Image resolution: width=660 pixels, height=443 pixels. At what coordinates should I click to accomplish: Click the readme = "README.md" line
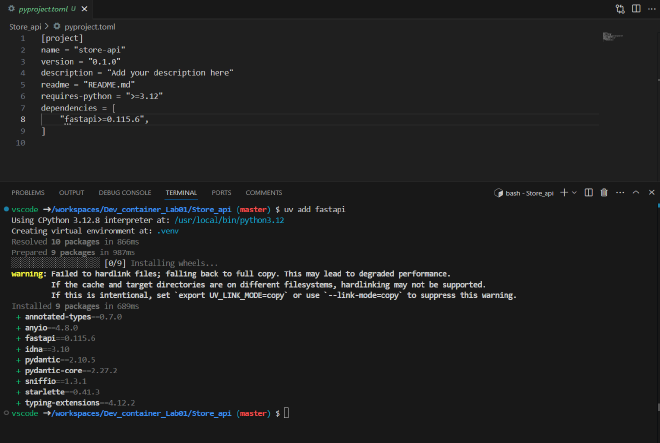[x=88, y=85]
